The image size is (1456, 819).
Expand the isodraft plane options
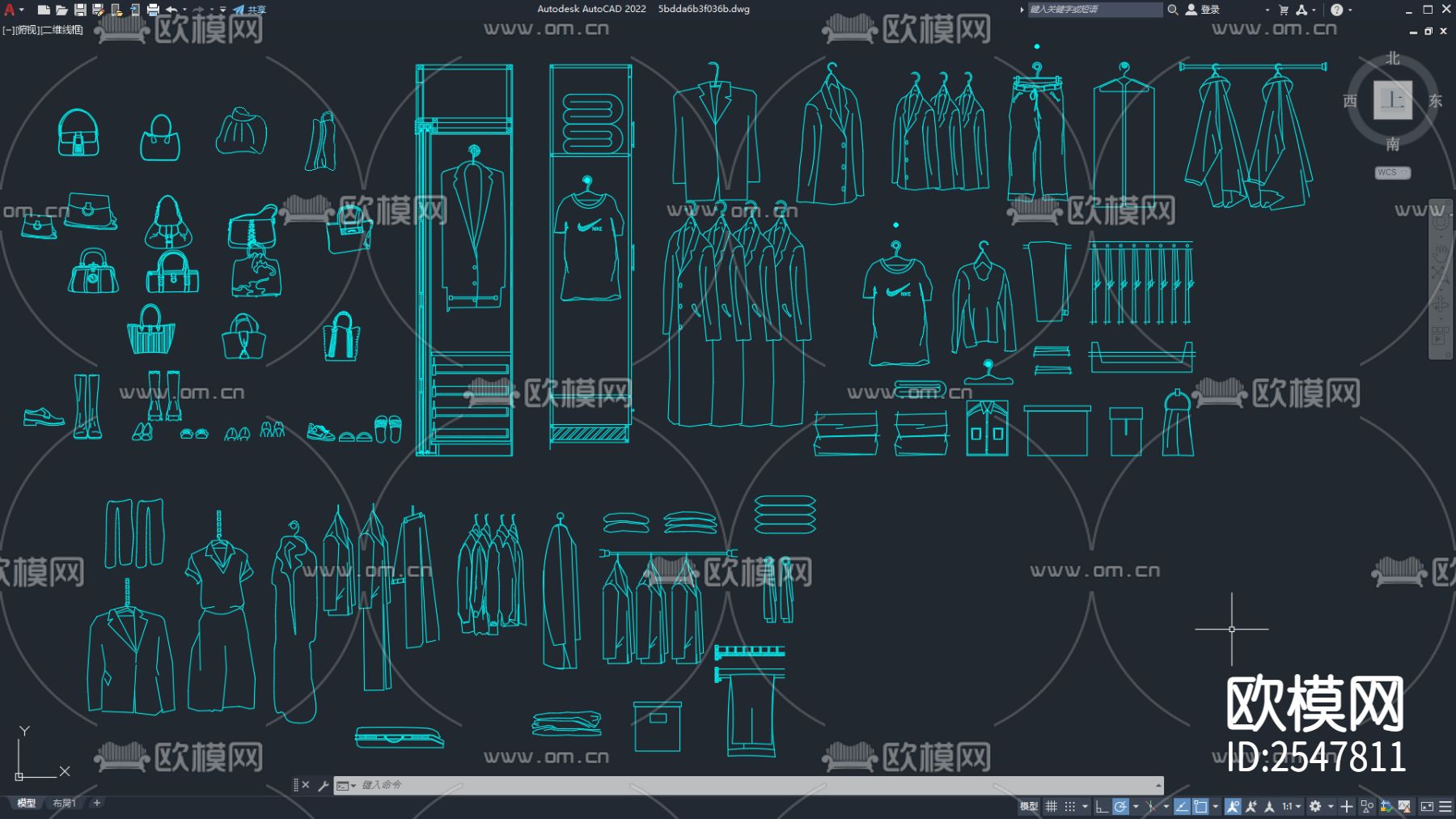(x=1166, y=806)
